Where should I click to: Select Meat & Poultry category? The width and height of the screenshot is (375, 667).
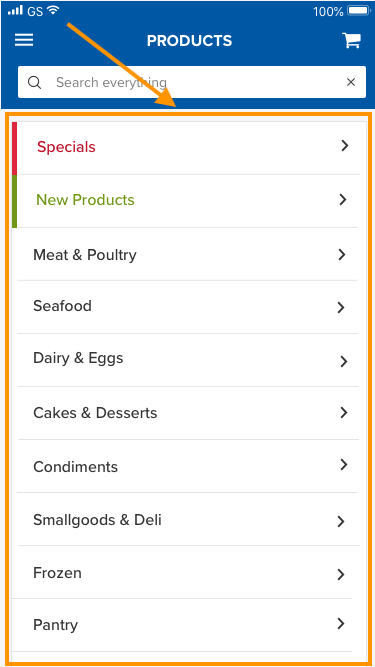(189, 254)
